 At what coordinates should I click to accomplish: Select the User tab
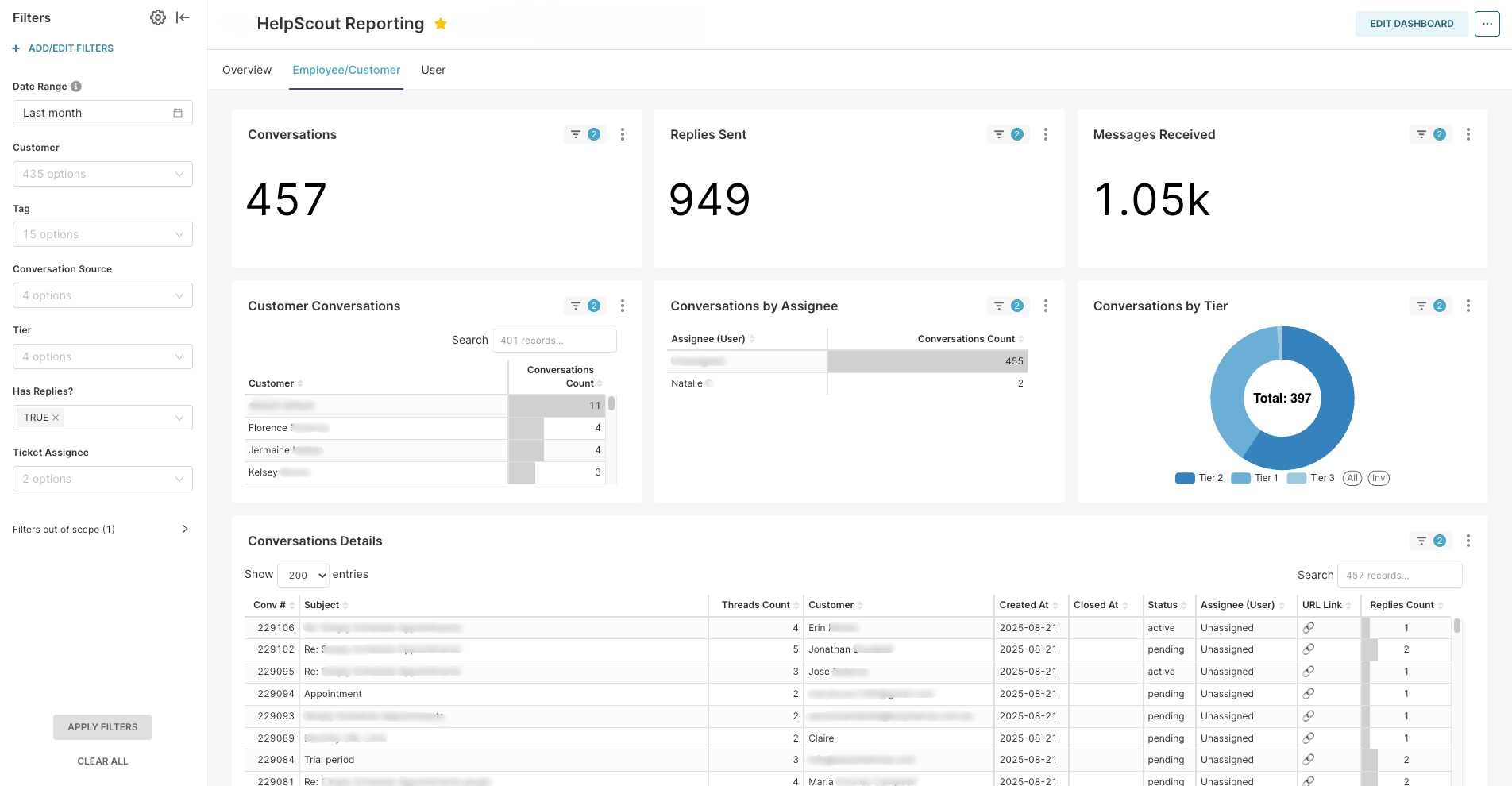(433, 70)
